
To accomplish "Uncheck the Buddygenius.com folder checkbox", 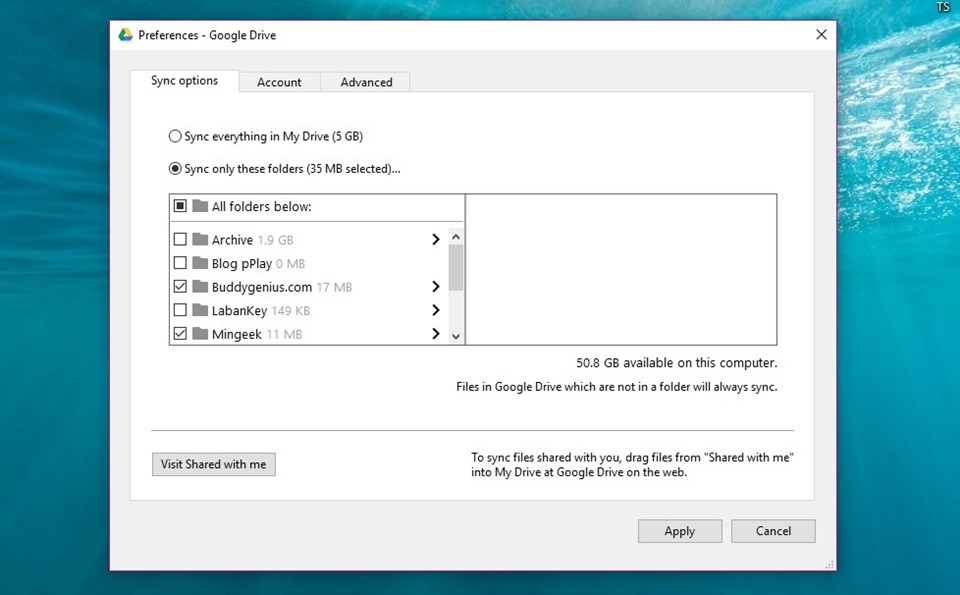I will click(x=180, y=286).
